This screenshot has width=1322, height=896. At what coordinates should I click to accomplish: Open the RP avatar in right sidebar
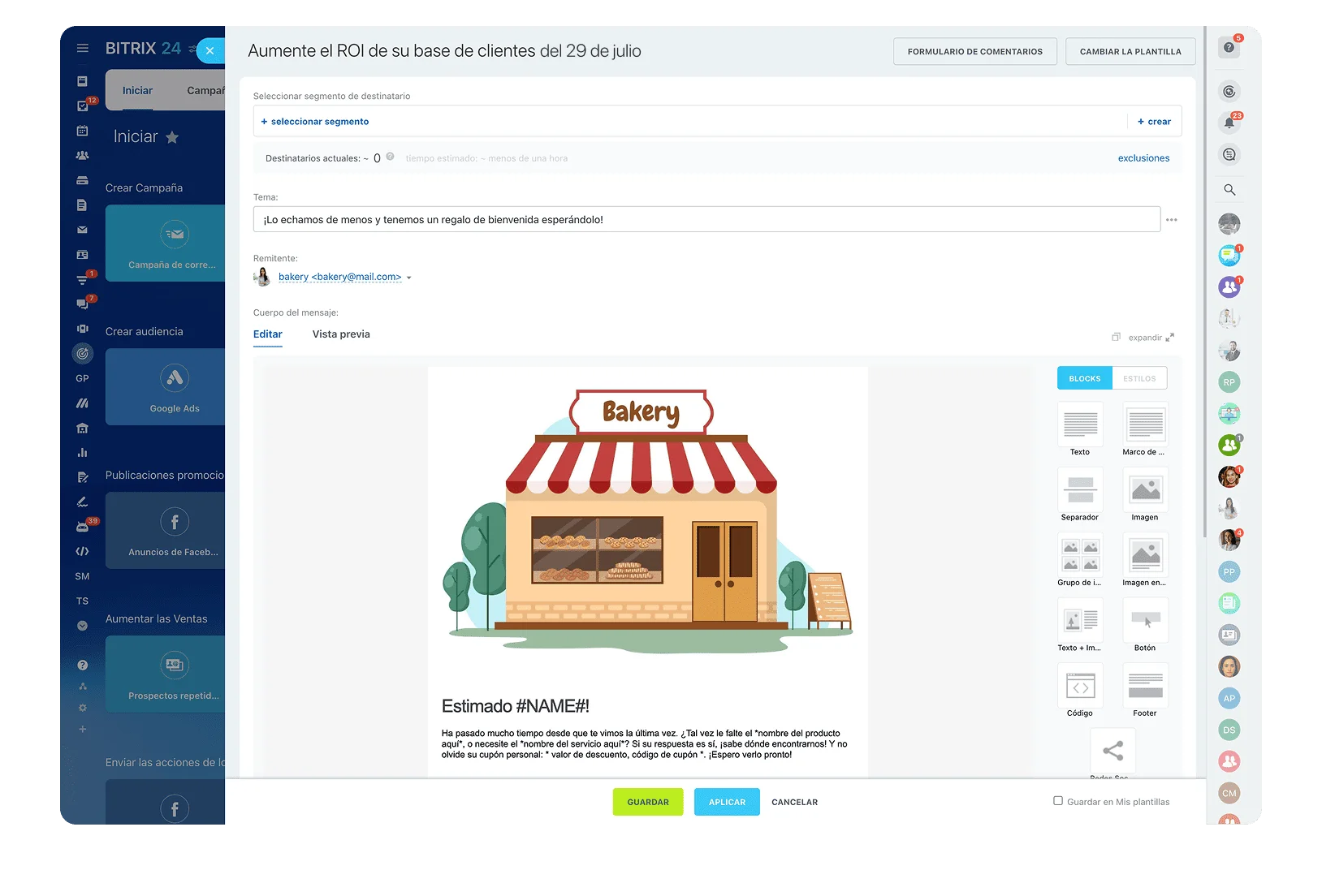[1229, 382]
